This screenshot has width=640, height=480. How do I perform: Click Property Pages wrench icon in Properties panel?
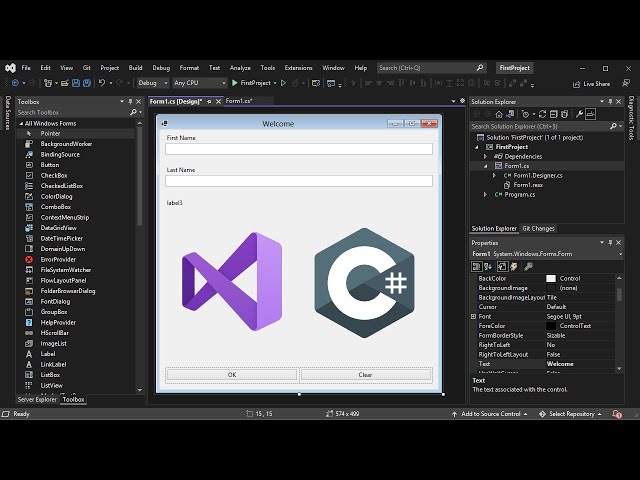528,267
